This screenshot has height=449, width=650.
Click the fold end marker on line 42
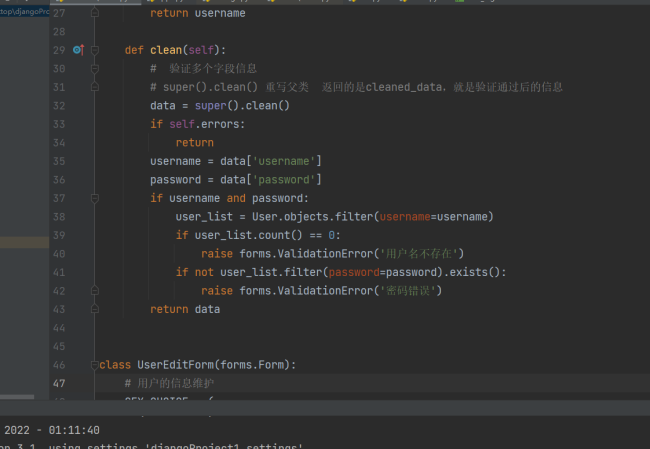tap(95, 291)
